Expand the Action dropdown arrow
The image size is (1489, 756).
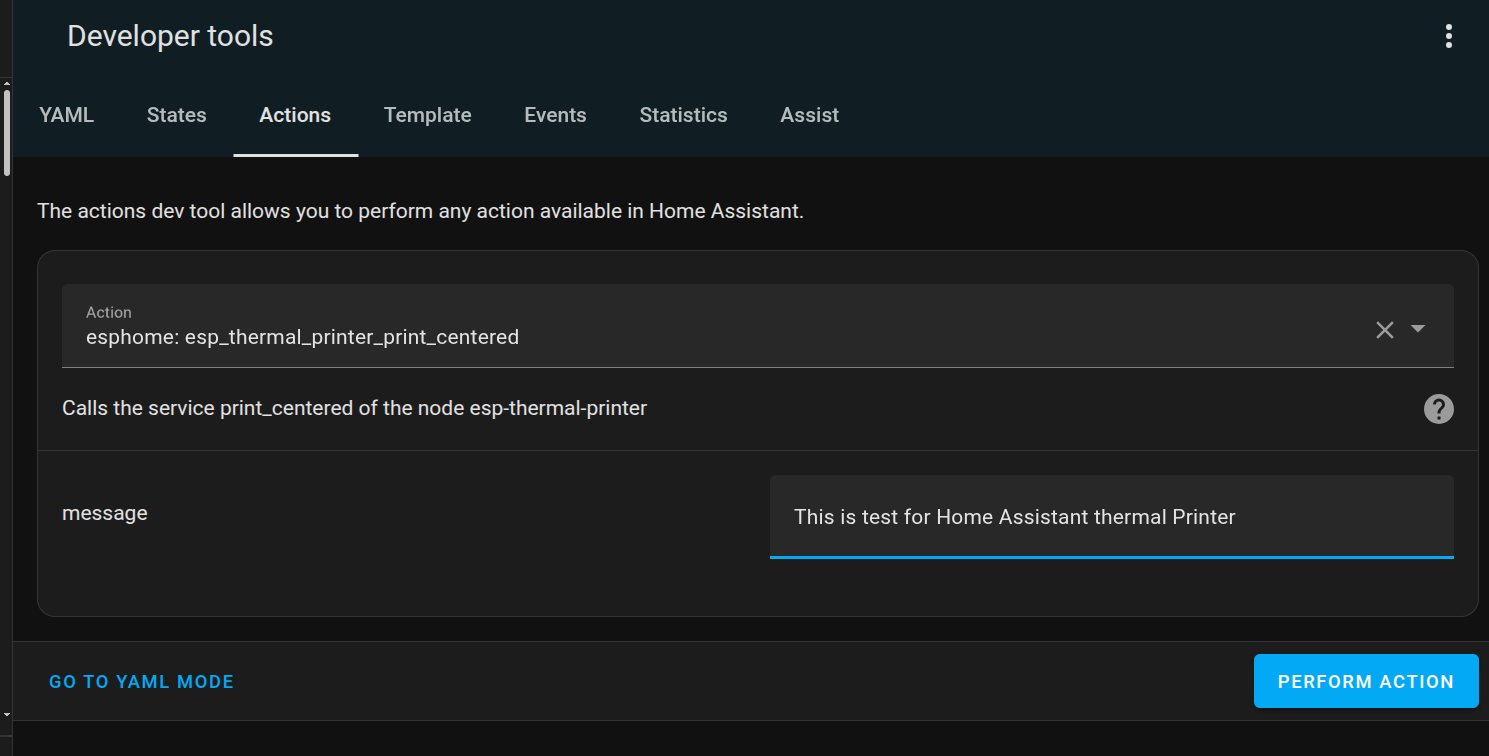1417,329
